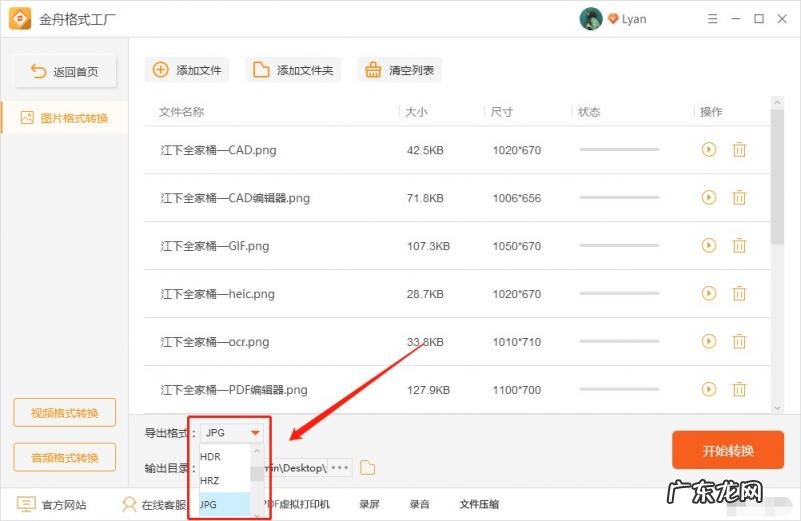The image size is (801, 521).
Task: Select file row 汇下全家桶—ocr.png
Action: (x=457, y=342)
